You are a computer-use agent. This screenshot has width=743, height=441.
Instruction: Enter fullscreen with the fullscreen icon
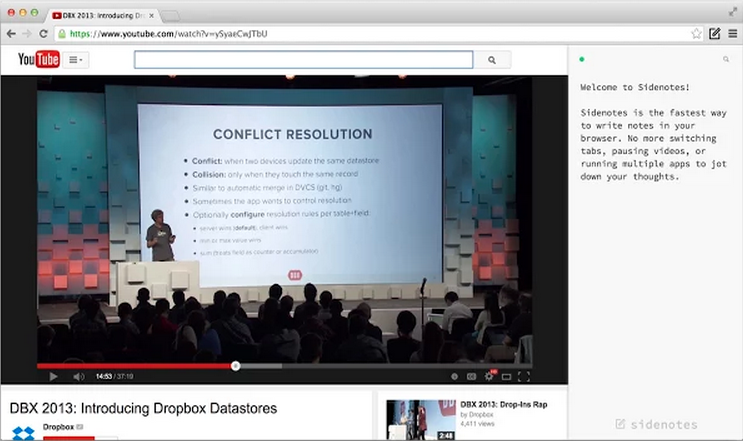coord(524,377)
